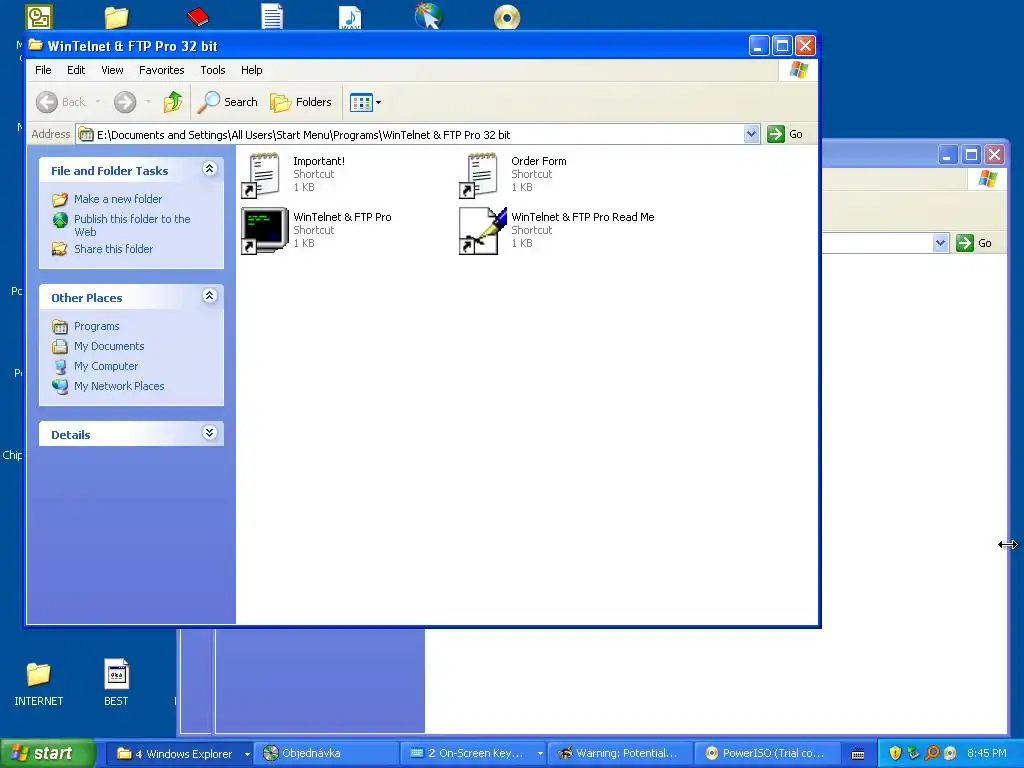1024x768 pixels.
Task: Open My Network Places link
Action: click(119, 386)
